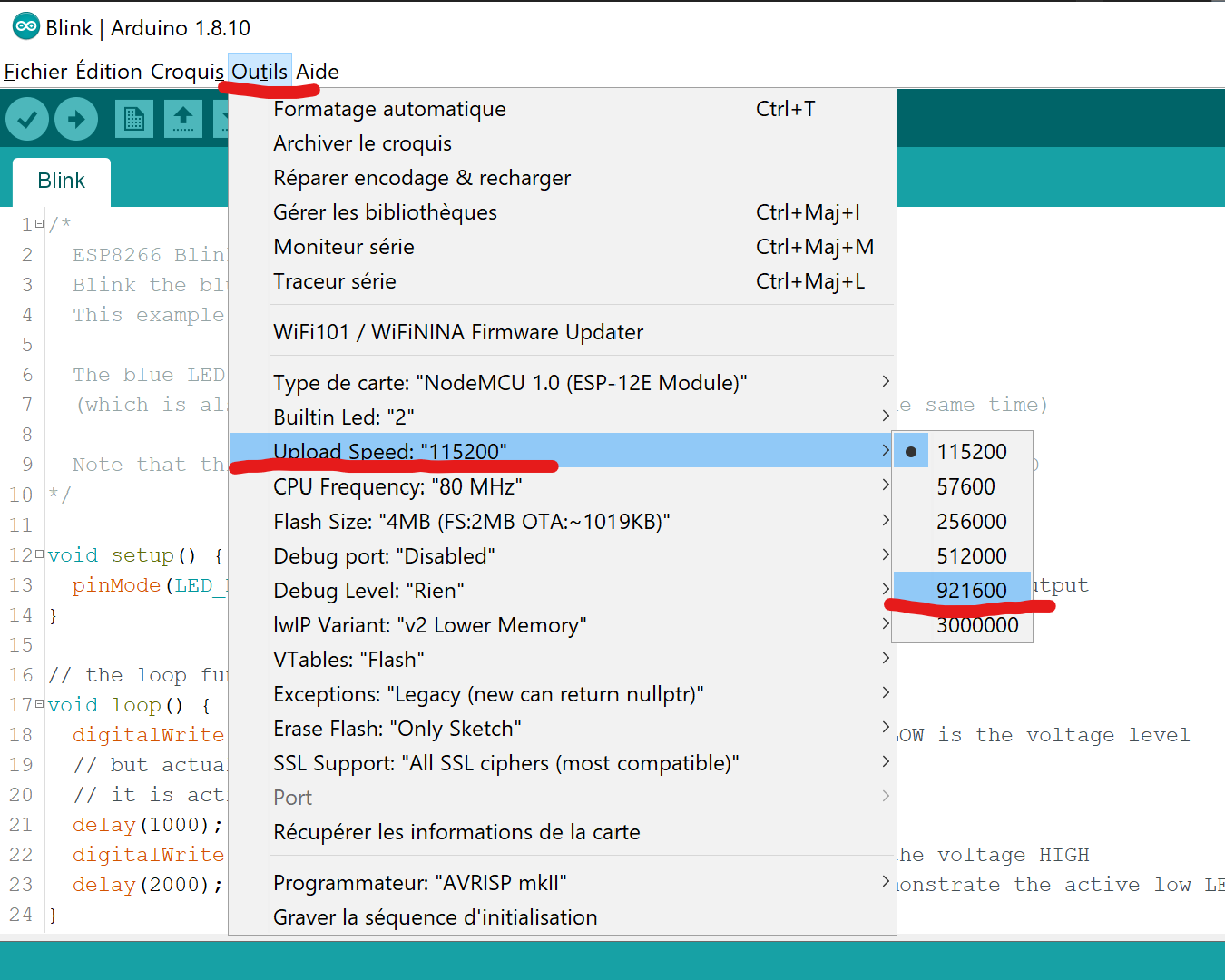Choose Archiver le croquis
Screen dimensions: 1225x980
[x=563, y=142]
